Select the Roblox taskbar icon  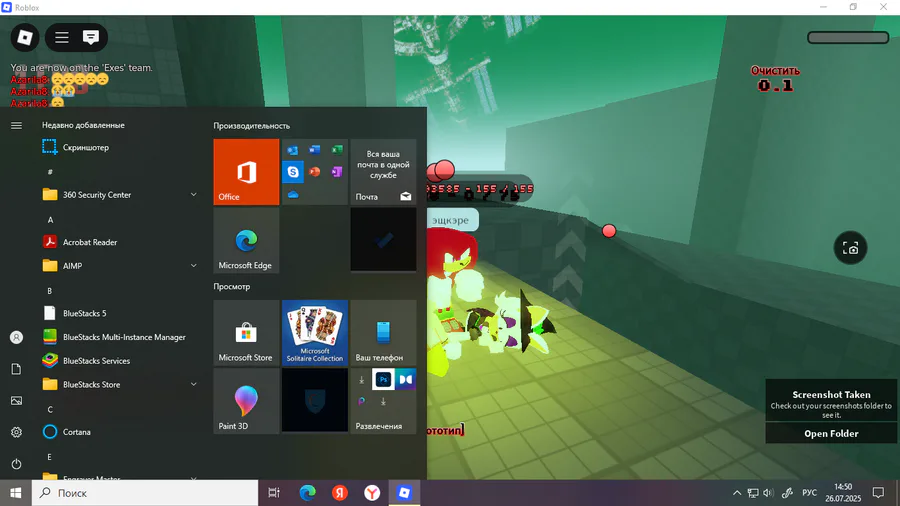pos(404,493)
